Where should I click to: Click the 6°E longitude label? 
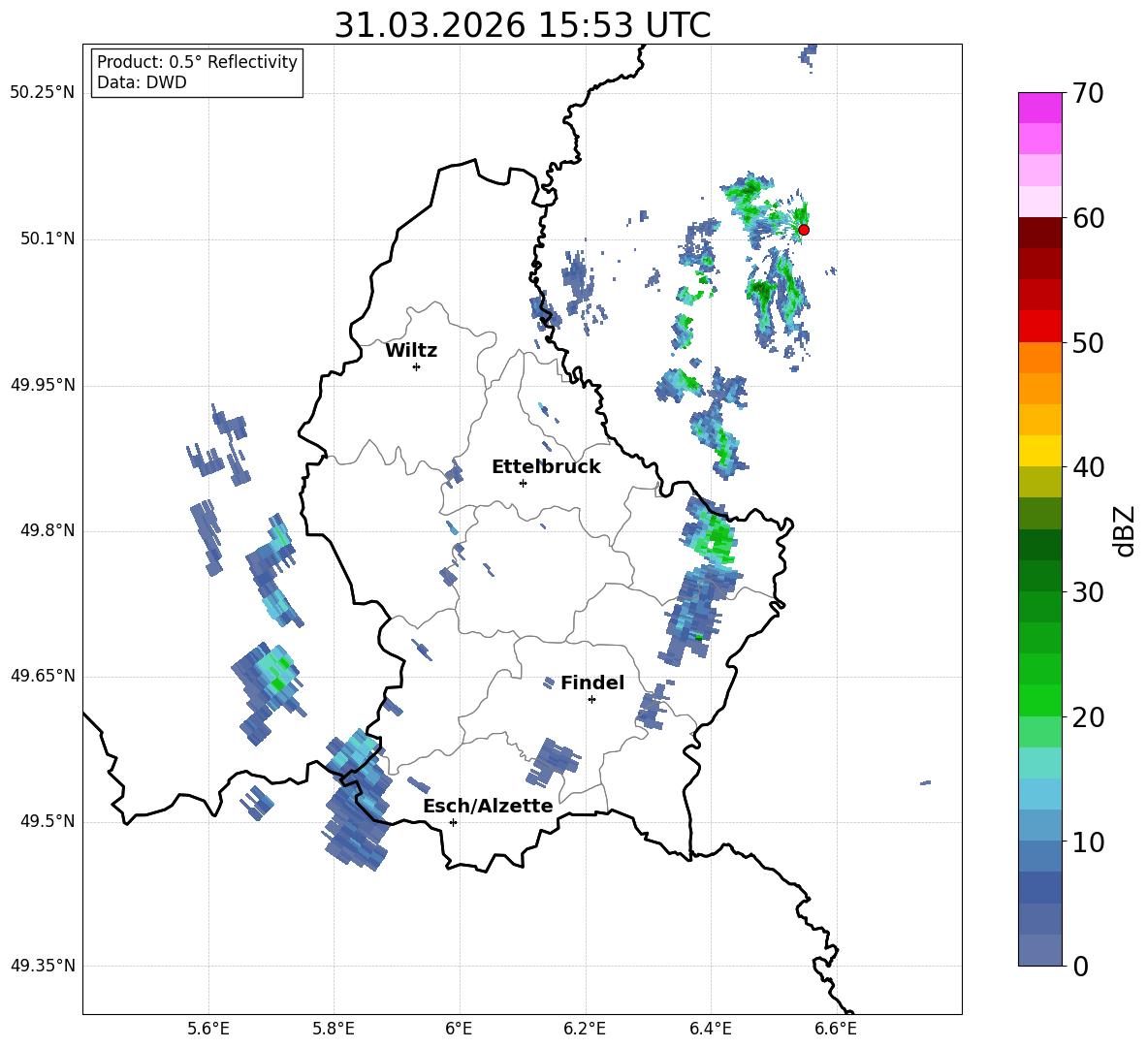coord(459,1029)
